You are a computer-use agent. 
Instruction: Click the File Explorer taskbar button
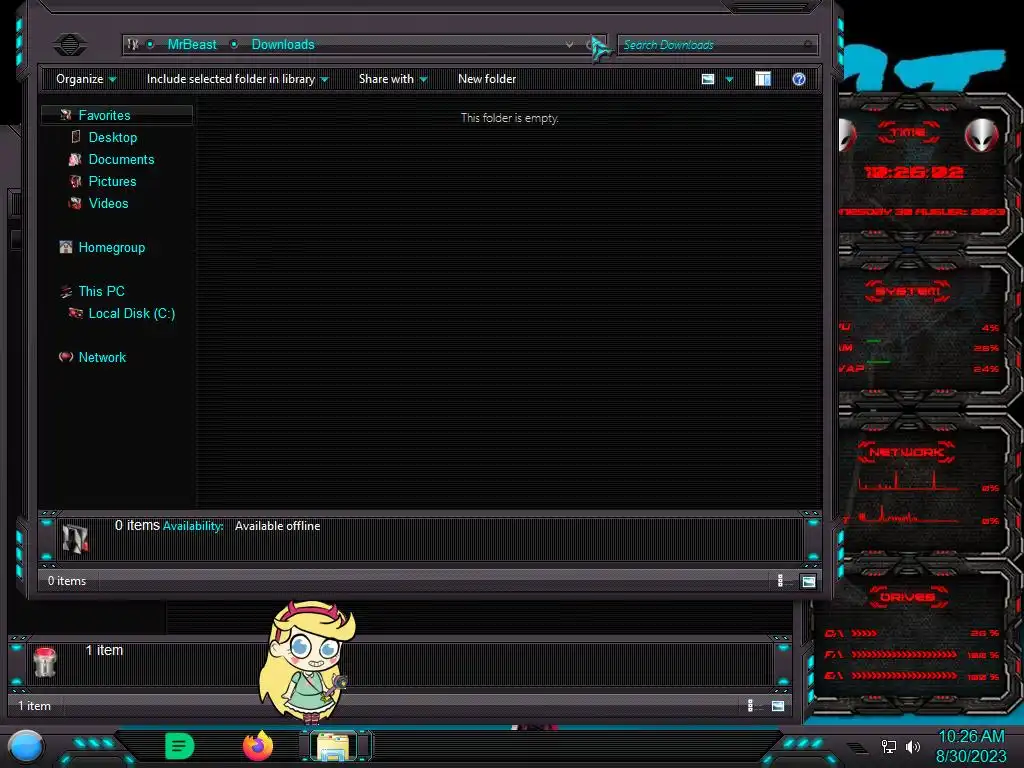333,746
